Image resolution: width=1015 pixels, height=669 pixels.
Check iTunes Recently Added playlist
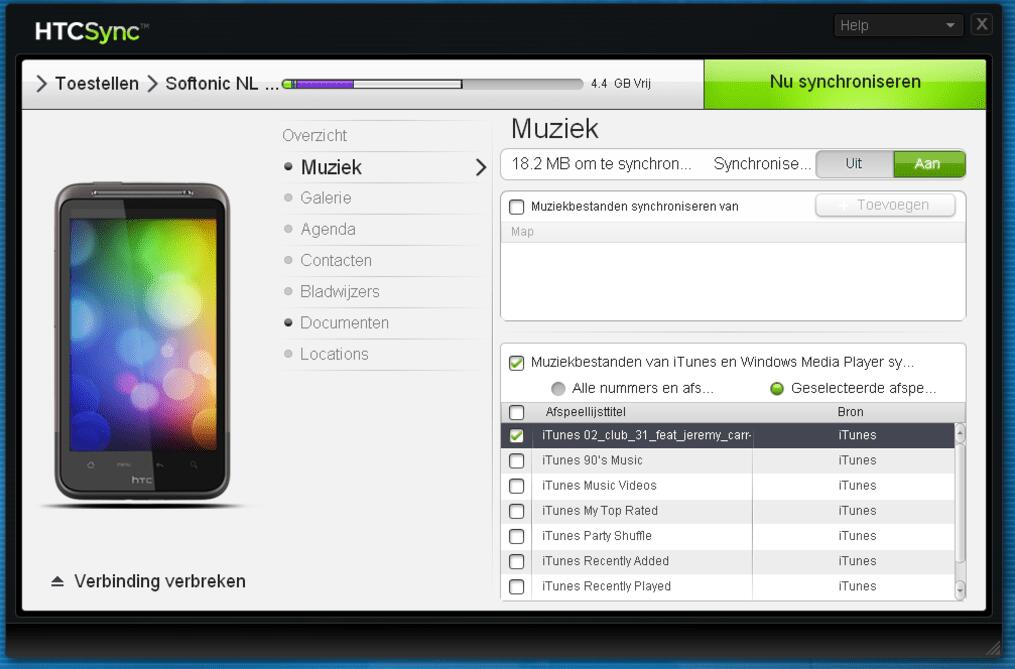coord(516,562)
